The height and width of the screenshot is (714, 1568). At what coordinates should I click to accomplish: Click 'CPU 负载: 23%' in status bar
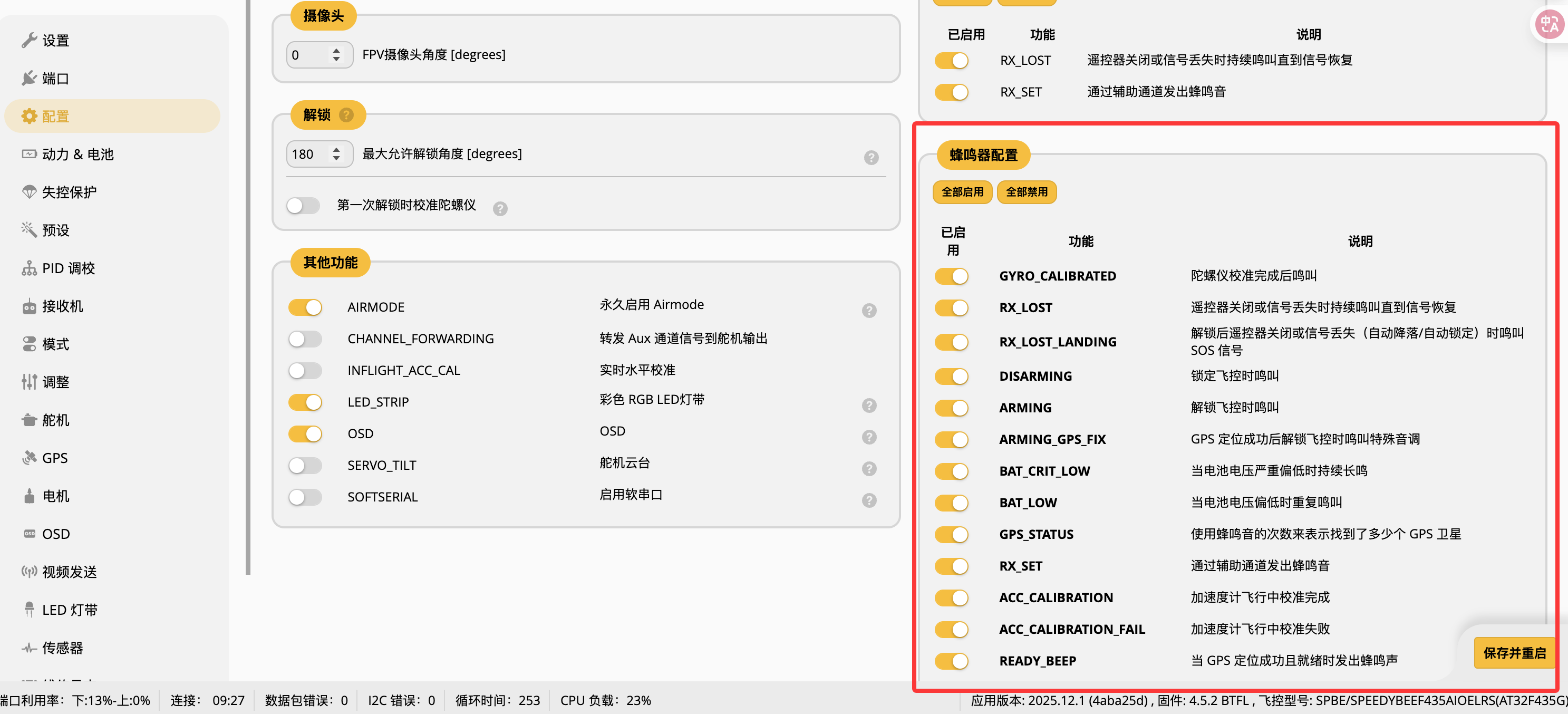point(605,701)
